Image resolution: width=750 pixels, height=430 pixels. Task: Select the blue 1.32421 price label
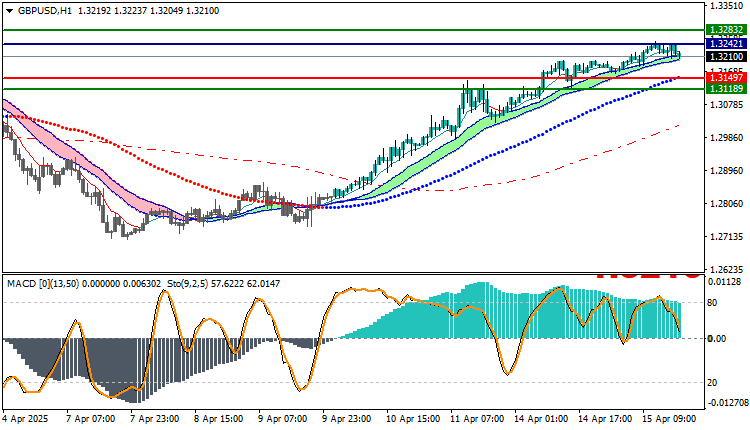(x=727, y=44)
